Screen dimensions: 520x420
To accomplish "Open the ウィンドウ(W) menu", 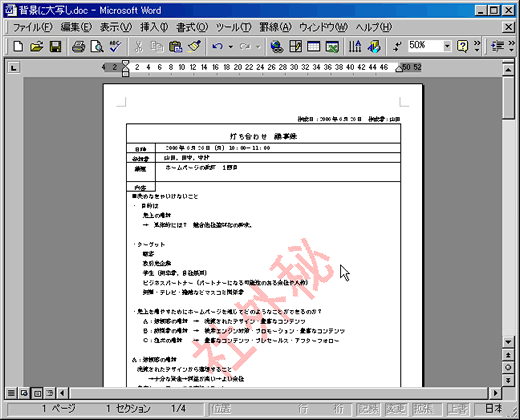I will pyautogui.click(x=323, y=27).
